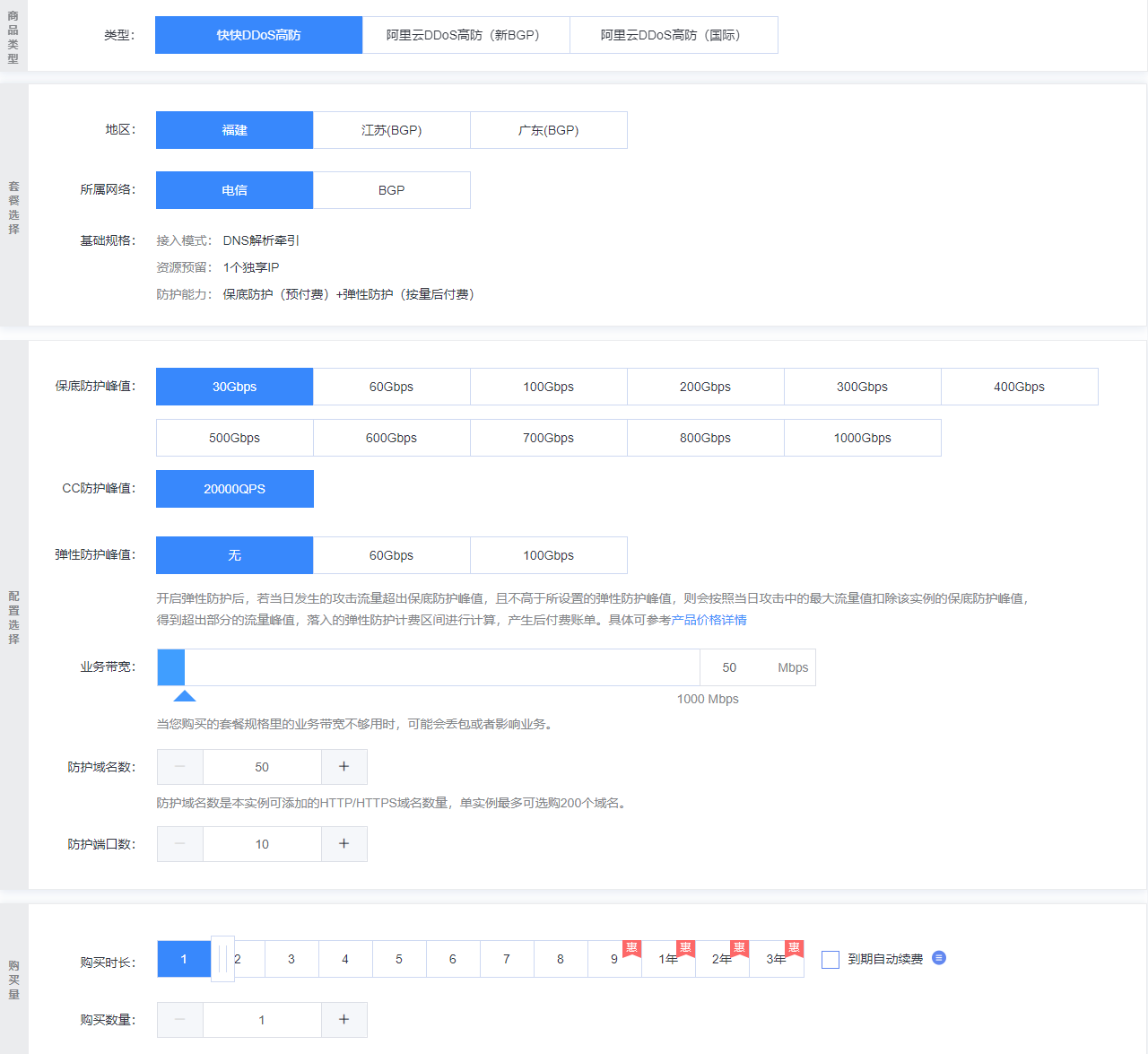Click the 购买数量 value field

pyautogui.click(x=262, y=1020)
